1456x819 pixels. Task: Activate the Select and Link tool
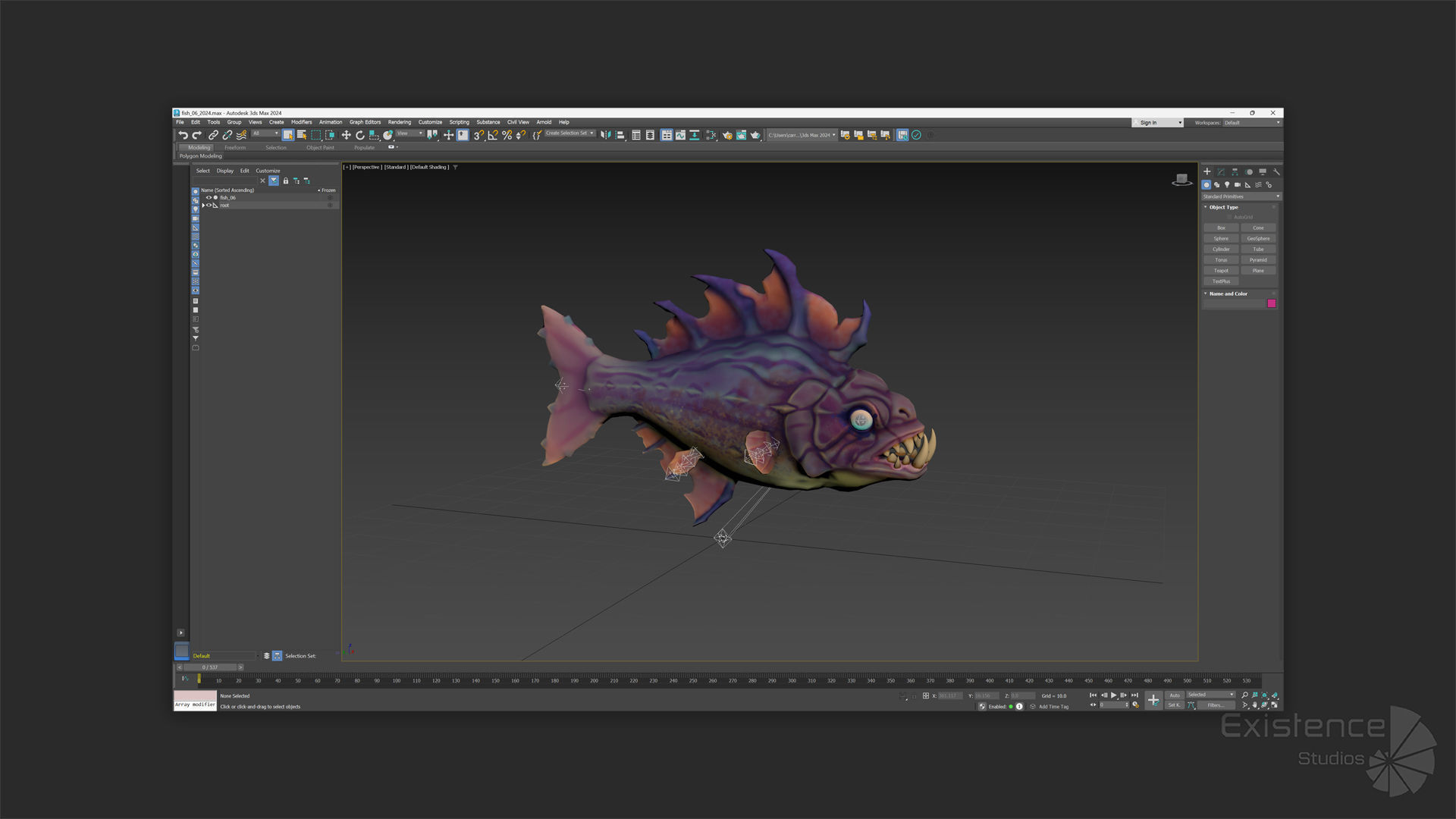click(213, 135)
